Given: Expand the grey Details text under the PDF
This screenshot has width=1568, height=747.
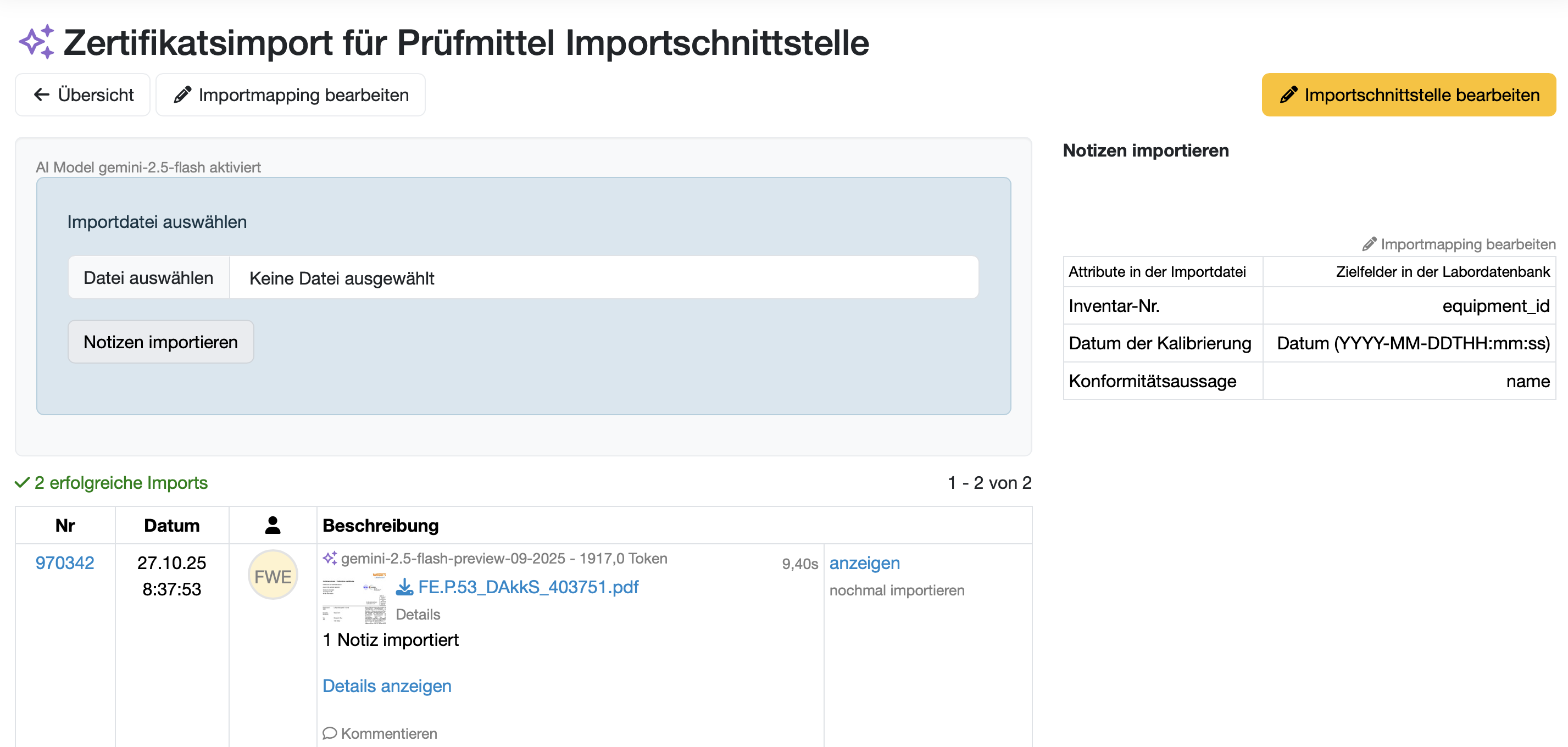Looking at the screenshot, I should pyautogui.click(x=418, y=615).
